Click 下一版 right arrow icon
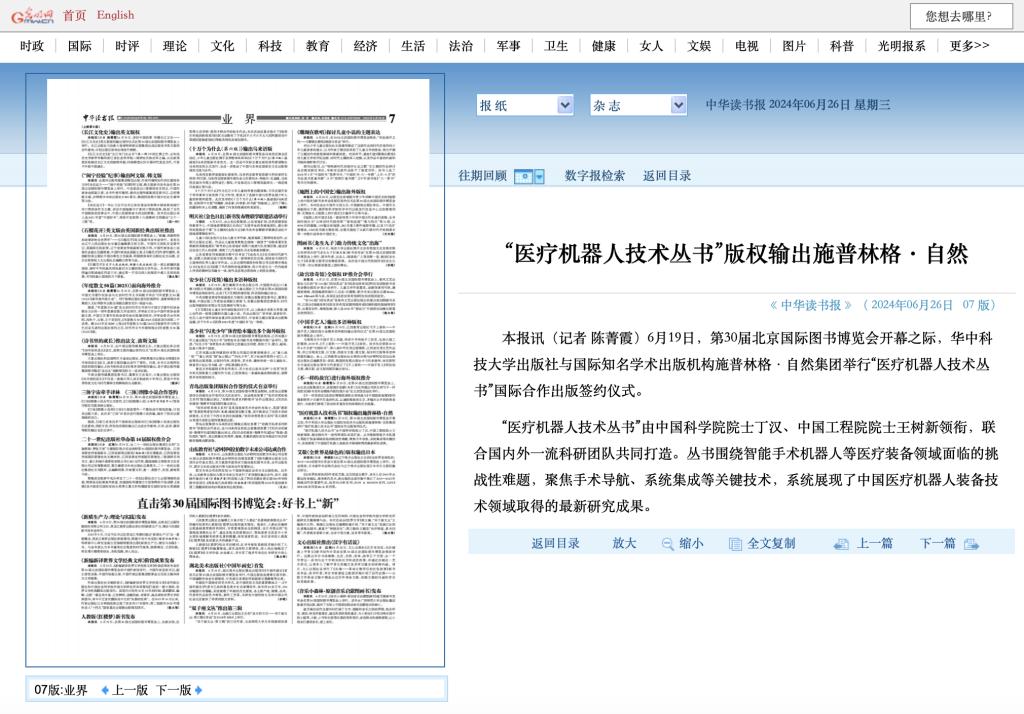Screen dimensions: 1024x714 199,690
